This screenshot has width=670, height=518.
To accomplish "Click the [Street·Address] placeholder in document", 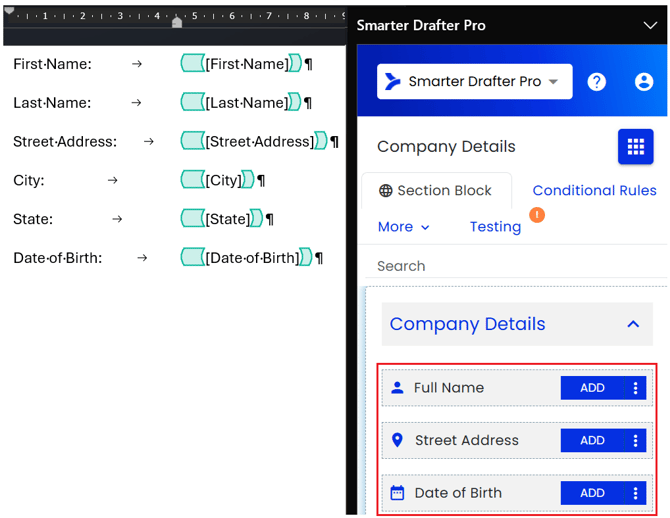I will click(260, 141).
